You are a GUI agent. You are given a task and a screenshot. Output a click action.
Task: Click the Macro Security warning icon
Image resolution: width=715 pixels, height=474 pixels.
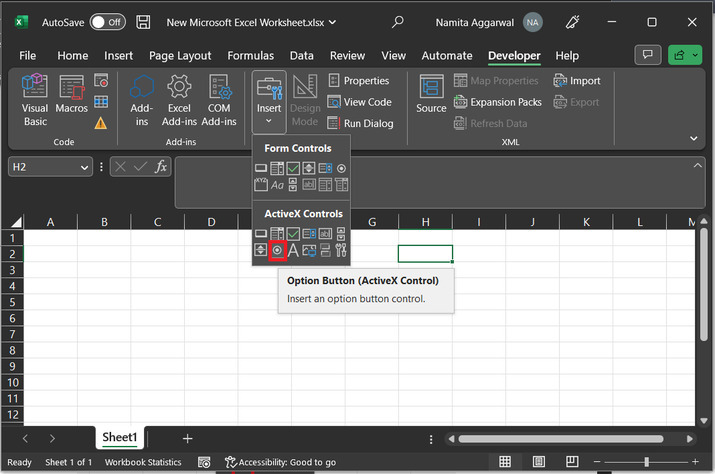coord(101,123)
